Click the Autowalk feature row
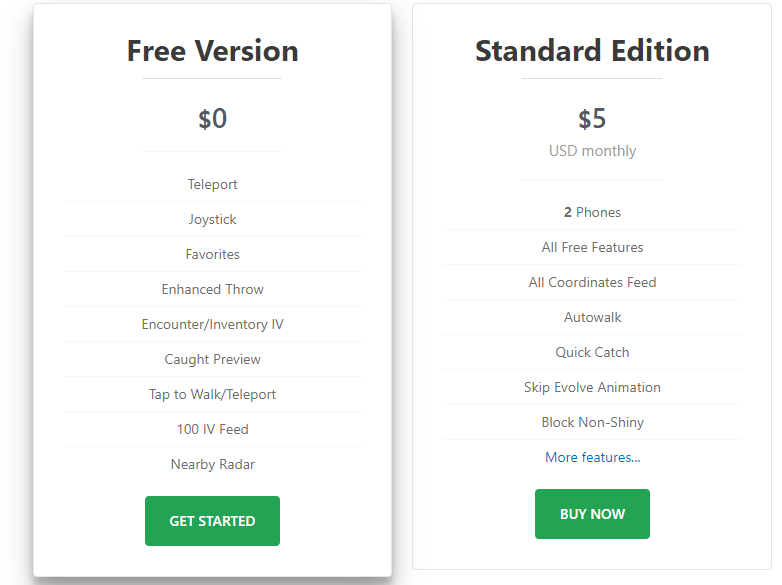Viewport: 782px width, 585px height. pyautogui.click(x=592, y=317)
